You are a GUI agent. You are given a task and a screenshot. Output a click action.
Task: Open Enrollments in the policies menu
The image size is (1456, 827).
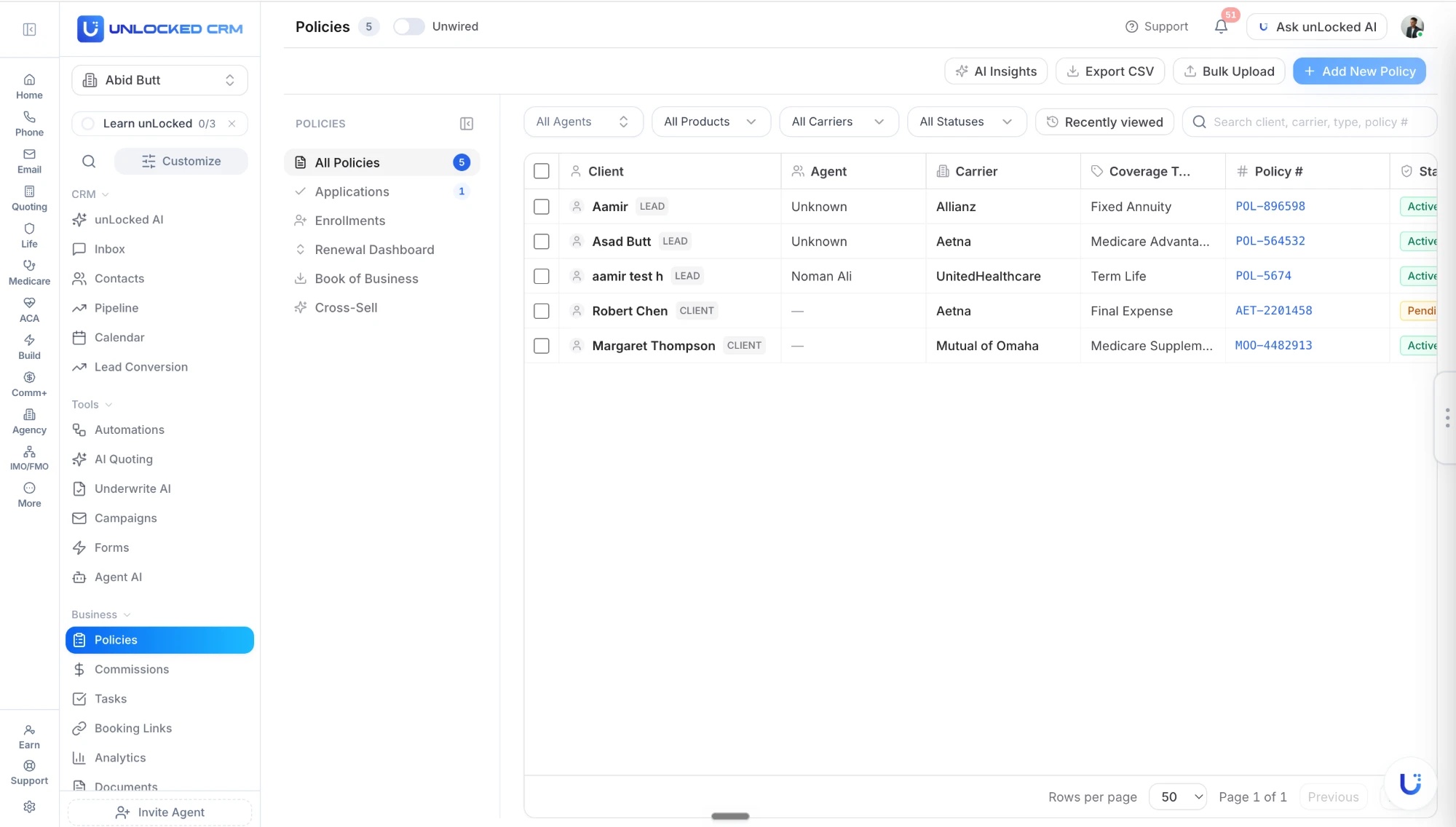click(381, 221)
